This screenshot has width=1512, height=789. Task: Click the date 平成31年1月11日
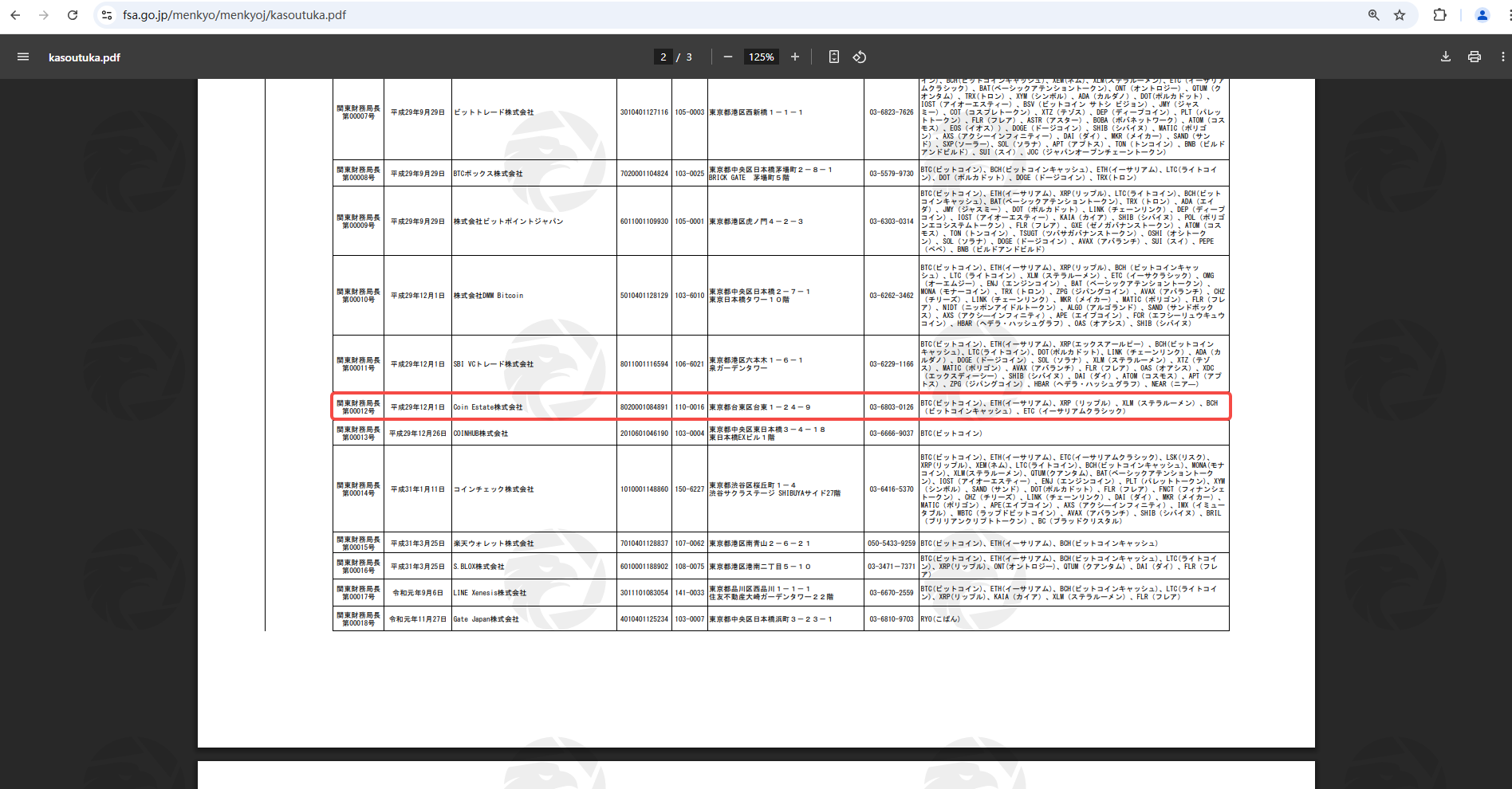(418, 489)
